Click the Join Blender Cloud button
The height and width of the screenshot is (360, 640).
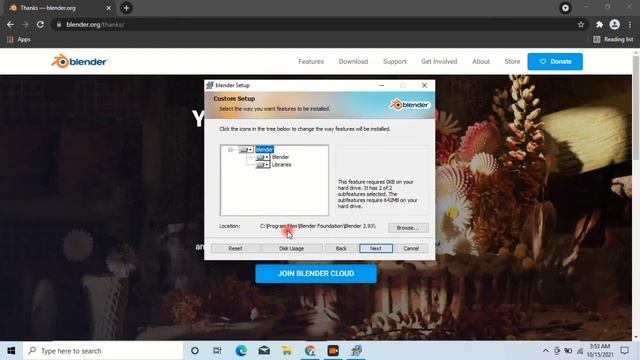pyautogui.click(x=316, y=273)
